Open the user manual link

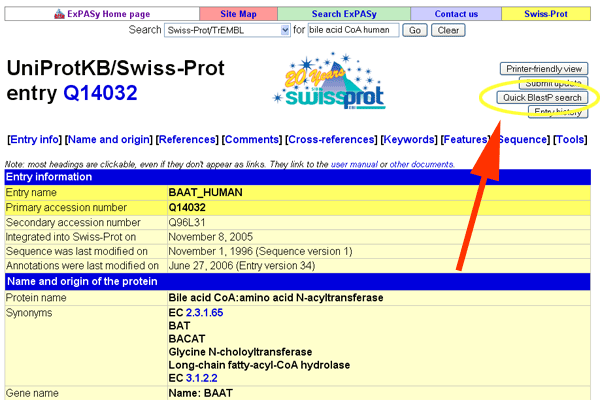tap(359, 163)
